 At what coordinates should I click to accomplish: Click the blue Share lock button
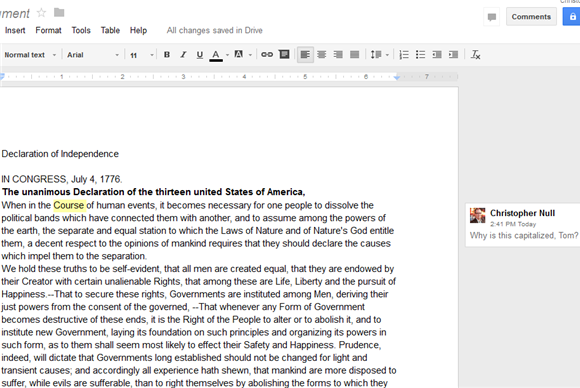[572, 17]
